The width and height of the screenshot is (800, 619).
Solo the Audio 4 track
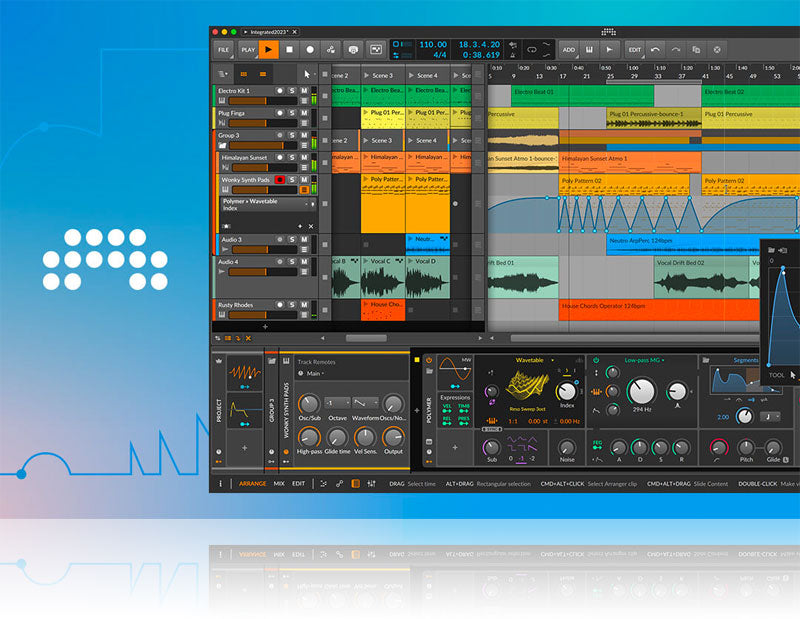point(292,262)
